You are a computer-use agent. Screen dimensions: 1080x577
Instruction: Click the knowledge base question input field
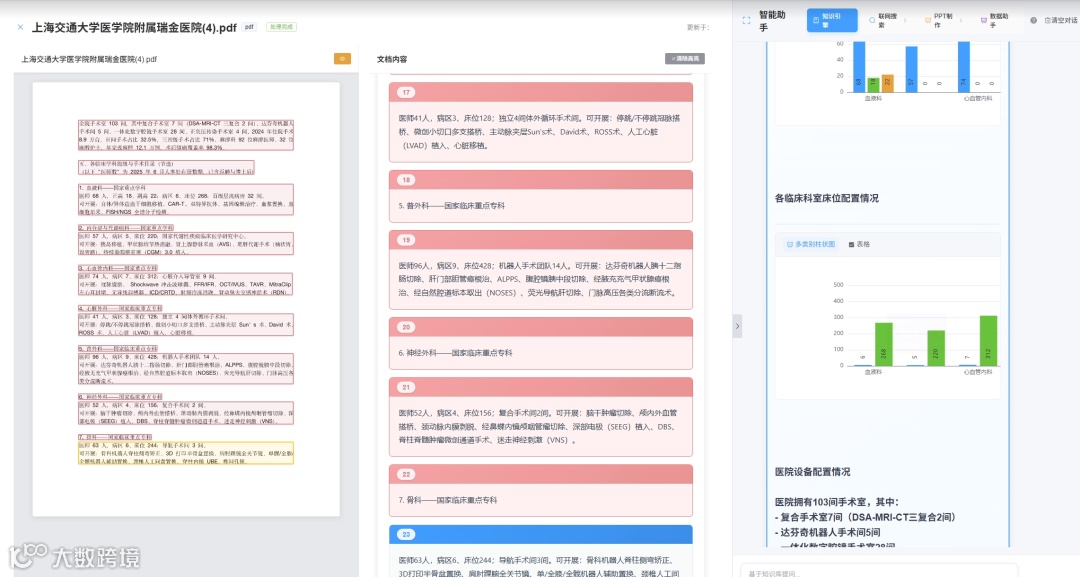coord(878,571)
